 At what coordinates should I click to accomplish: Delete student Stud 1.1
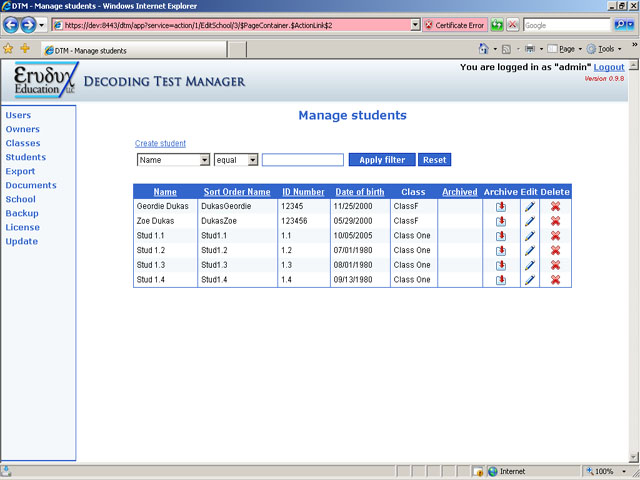point(555,236)
